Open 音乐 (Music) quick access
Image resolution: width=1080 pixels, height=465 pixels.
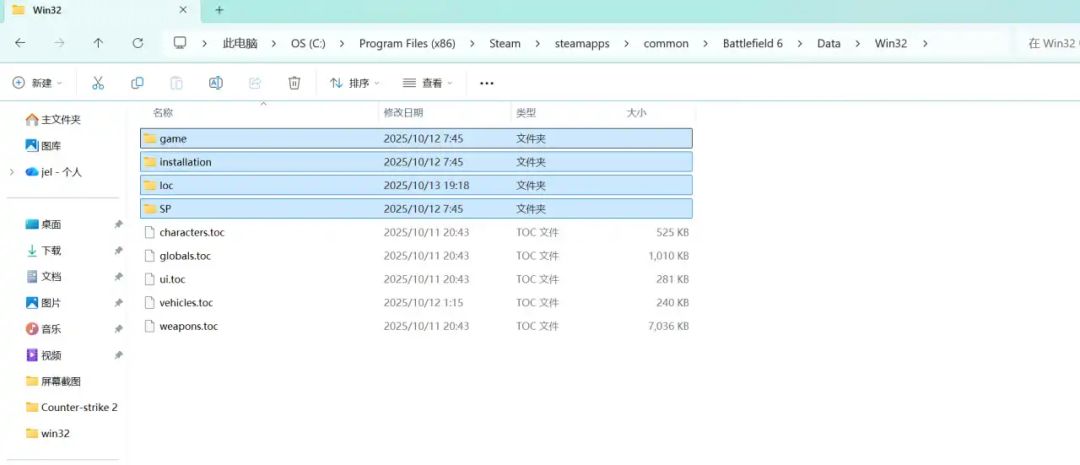coord(43,329)
